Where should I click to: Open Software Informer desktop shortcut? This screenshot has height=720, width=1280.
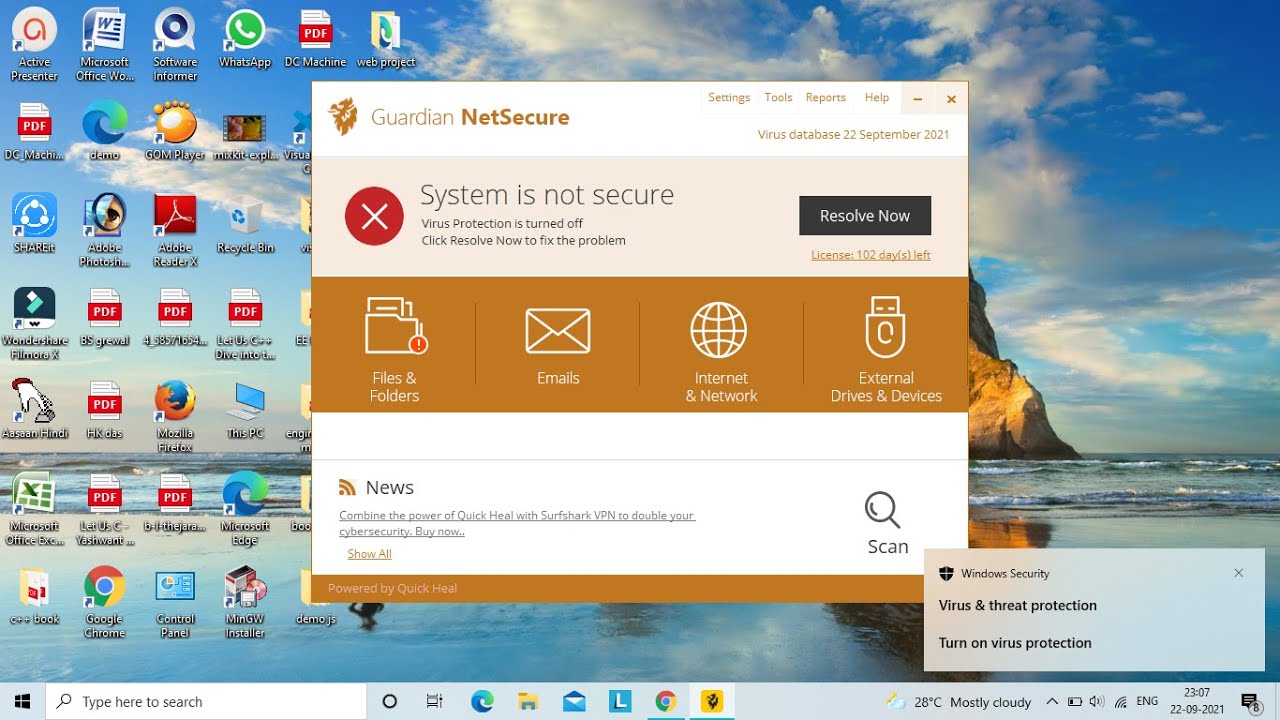click(175, 44)
